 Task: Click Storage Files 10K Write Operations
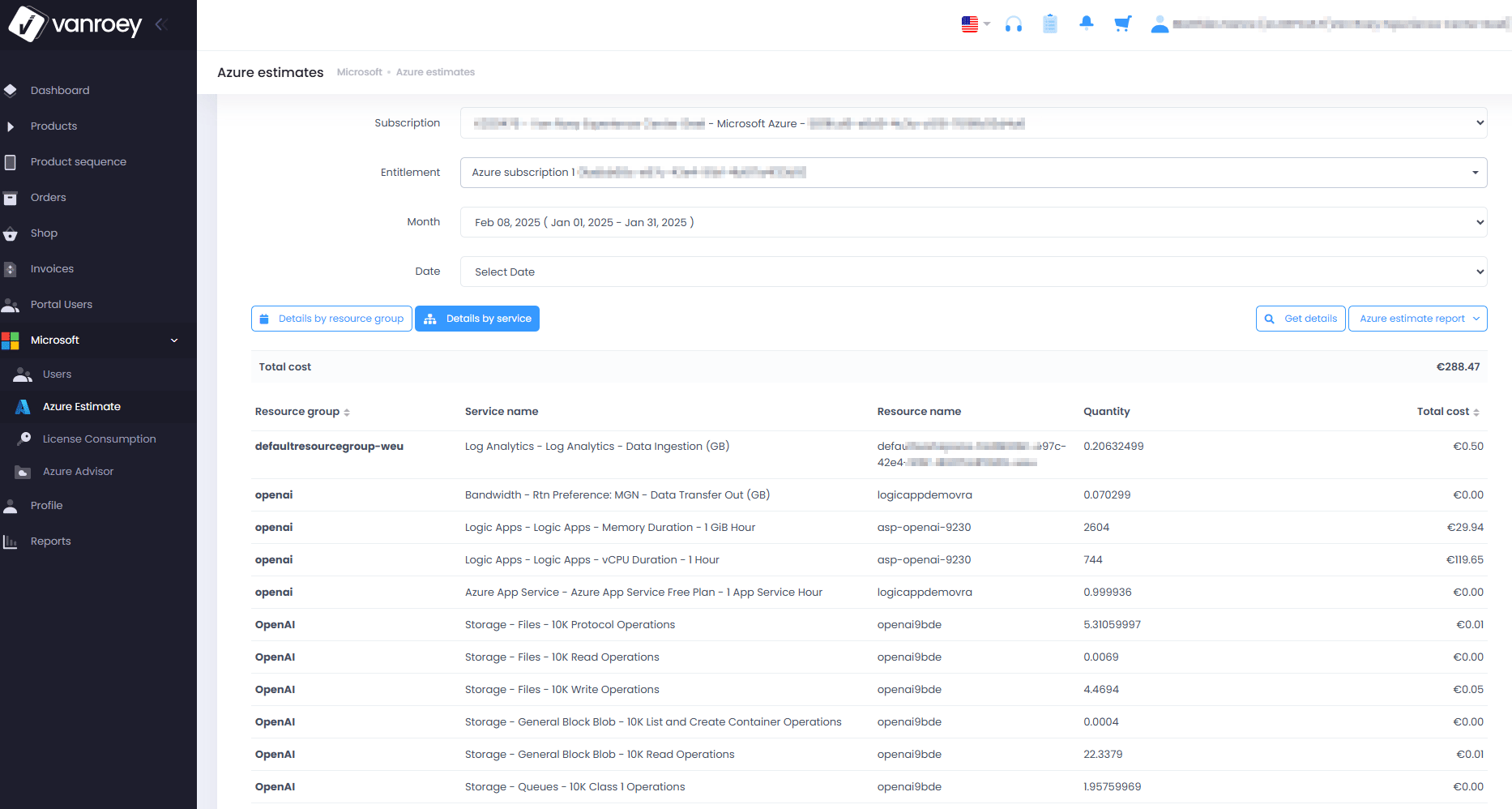pos(562,690)
